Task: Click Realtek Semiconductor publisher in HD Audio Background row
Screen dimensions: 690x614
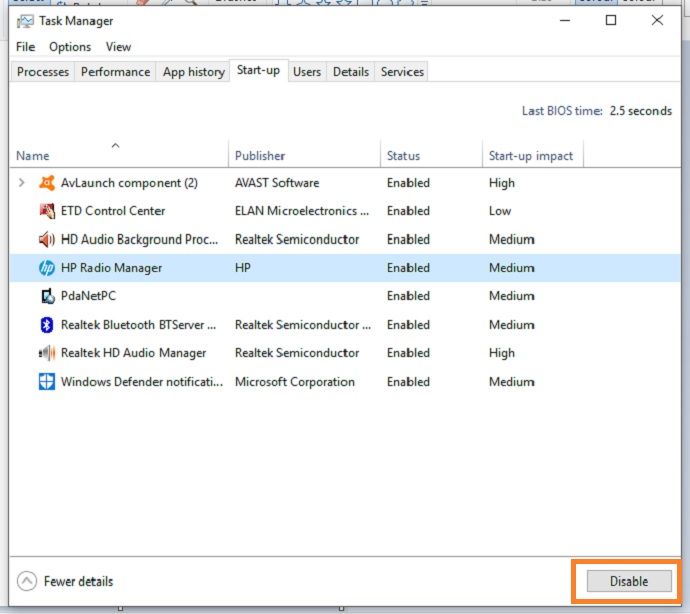Action: (x=297, y=239)
